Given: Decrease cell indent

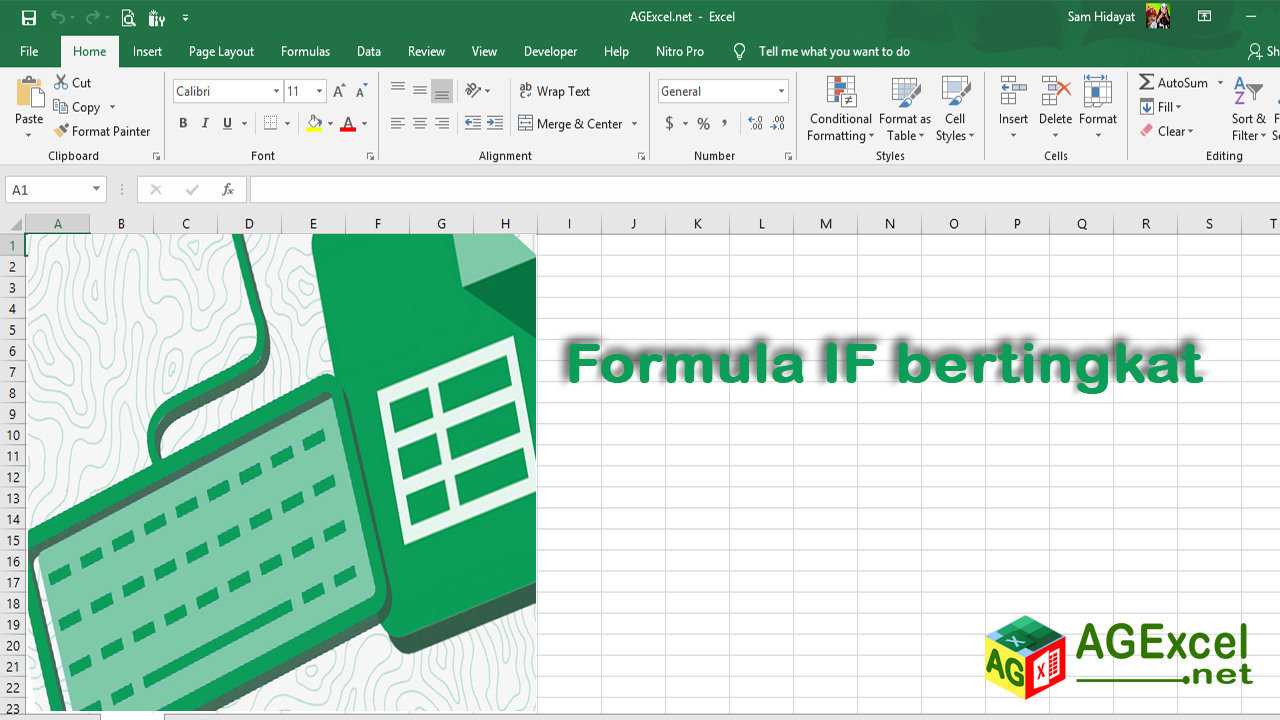Looking at the screenshot, I should point(473,123).
